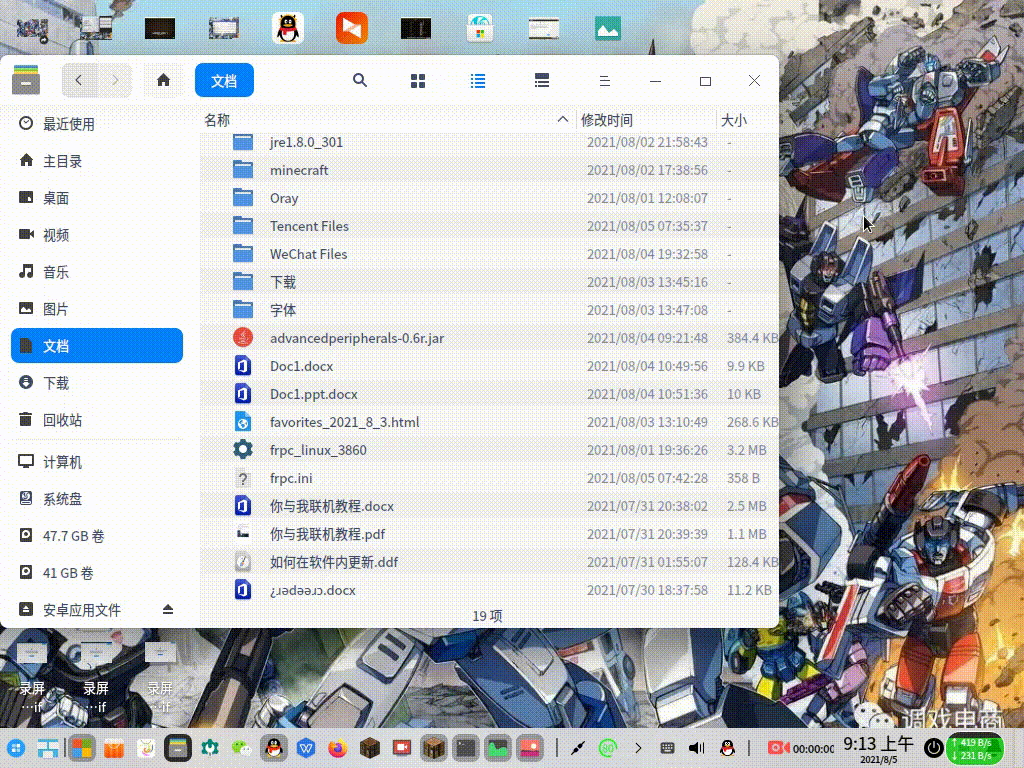Select the list view mode icon
The height and width of the screenshot is (768, 1024).
pos(478,81)
